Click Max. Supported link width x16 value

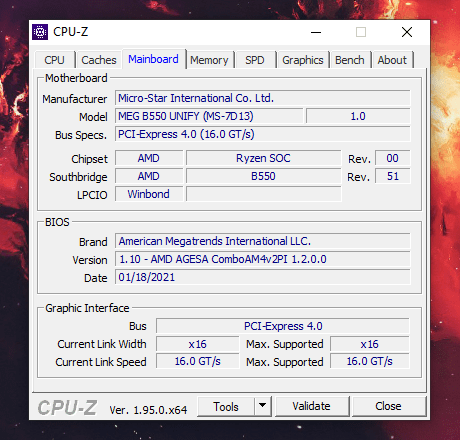[370, 344]
